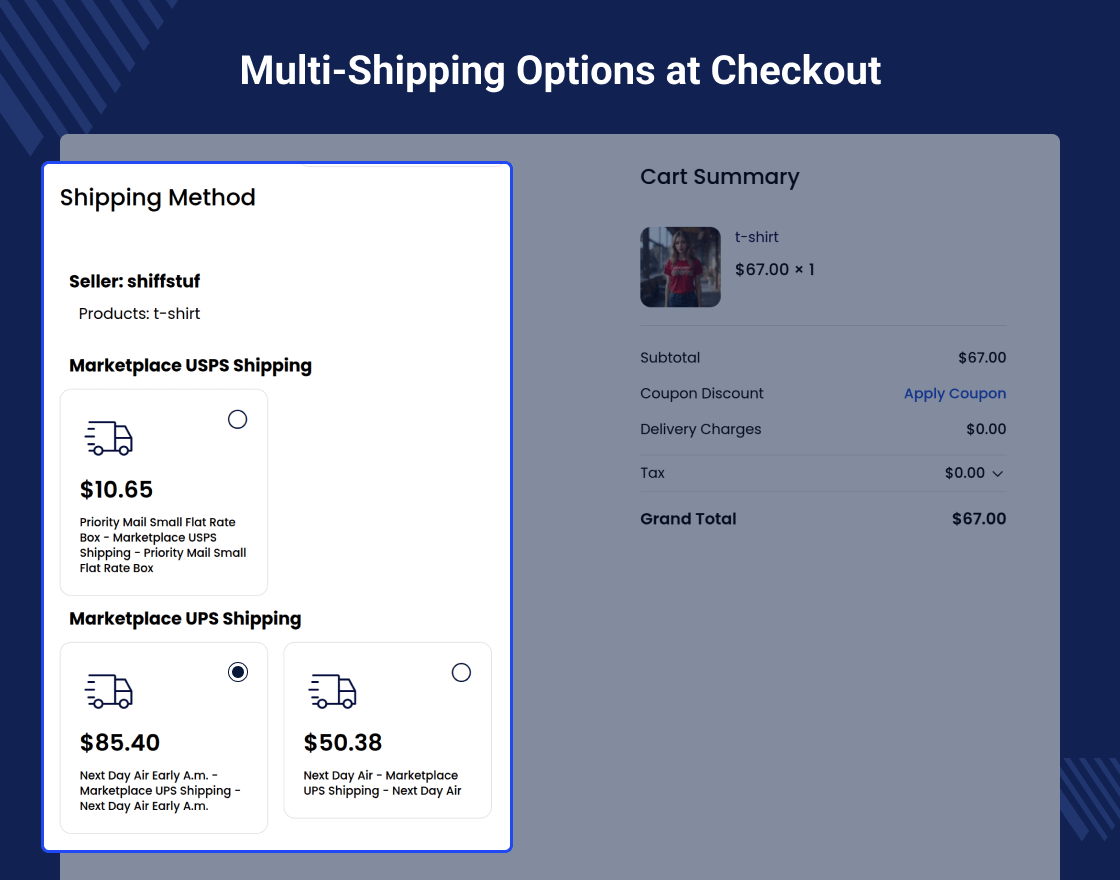Viewport: 1120px width, 880px height.
Task: Click the Apply Coupon link
Action: [x=954, y=394]
